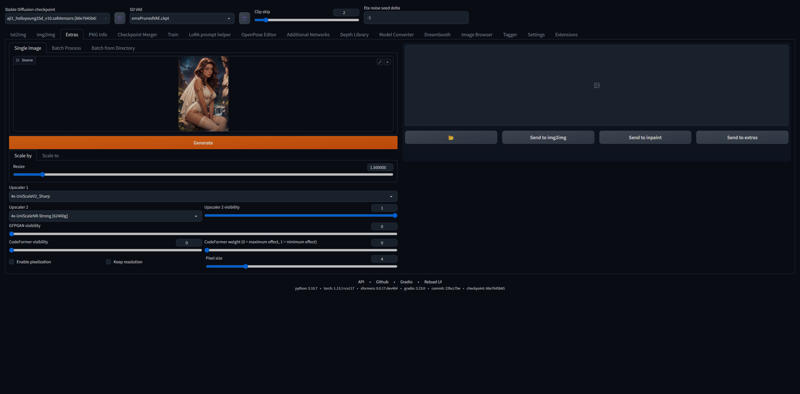Open the Stable Diffusion checkpoint dropdown
This screenshot has width=800, height=394.
[x=57, y=18]
